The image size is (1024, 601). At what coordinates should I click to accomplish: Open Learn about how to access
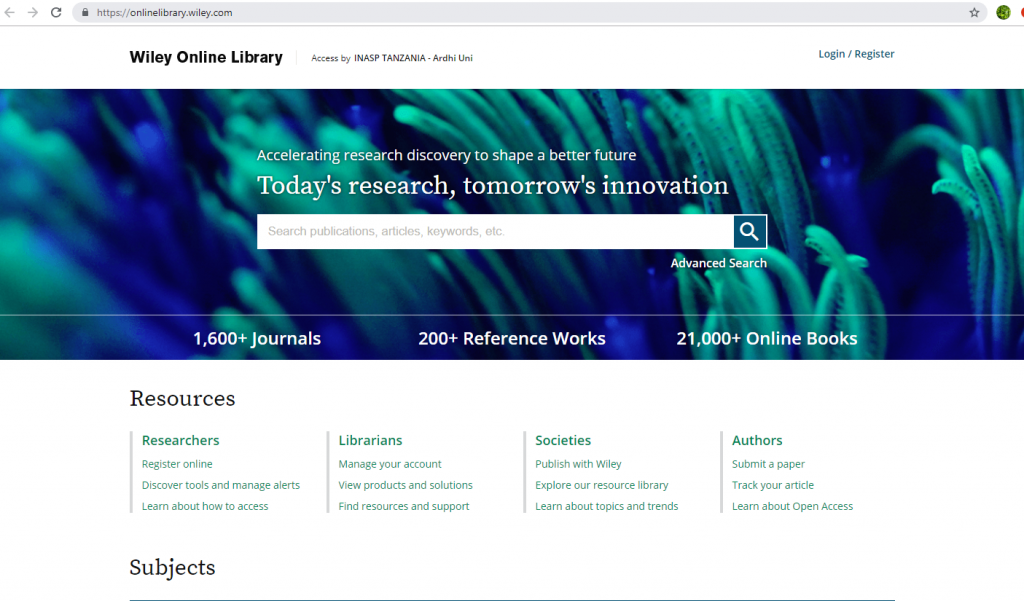205,506
